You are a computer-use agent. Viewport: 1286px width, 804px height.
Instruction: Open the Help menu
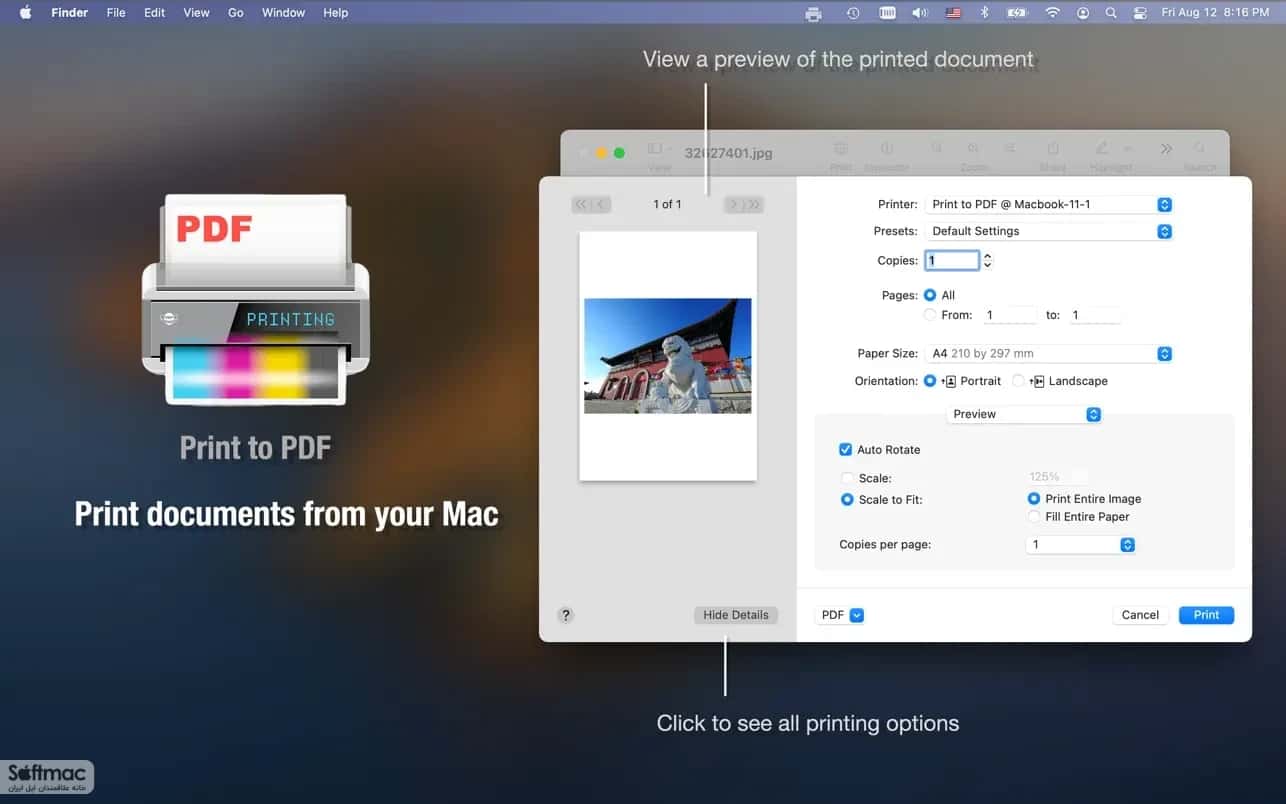336,13
